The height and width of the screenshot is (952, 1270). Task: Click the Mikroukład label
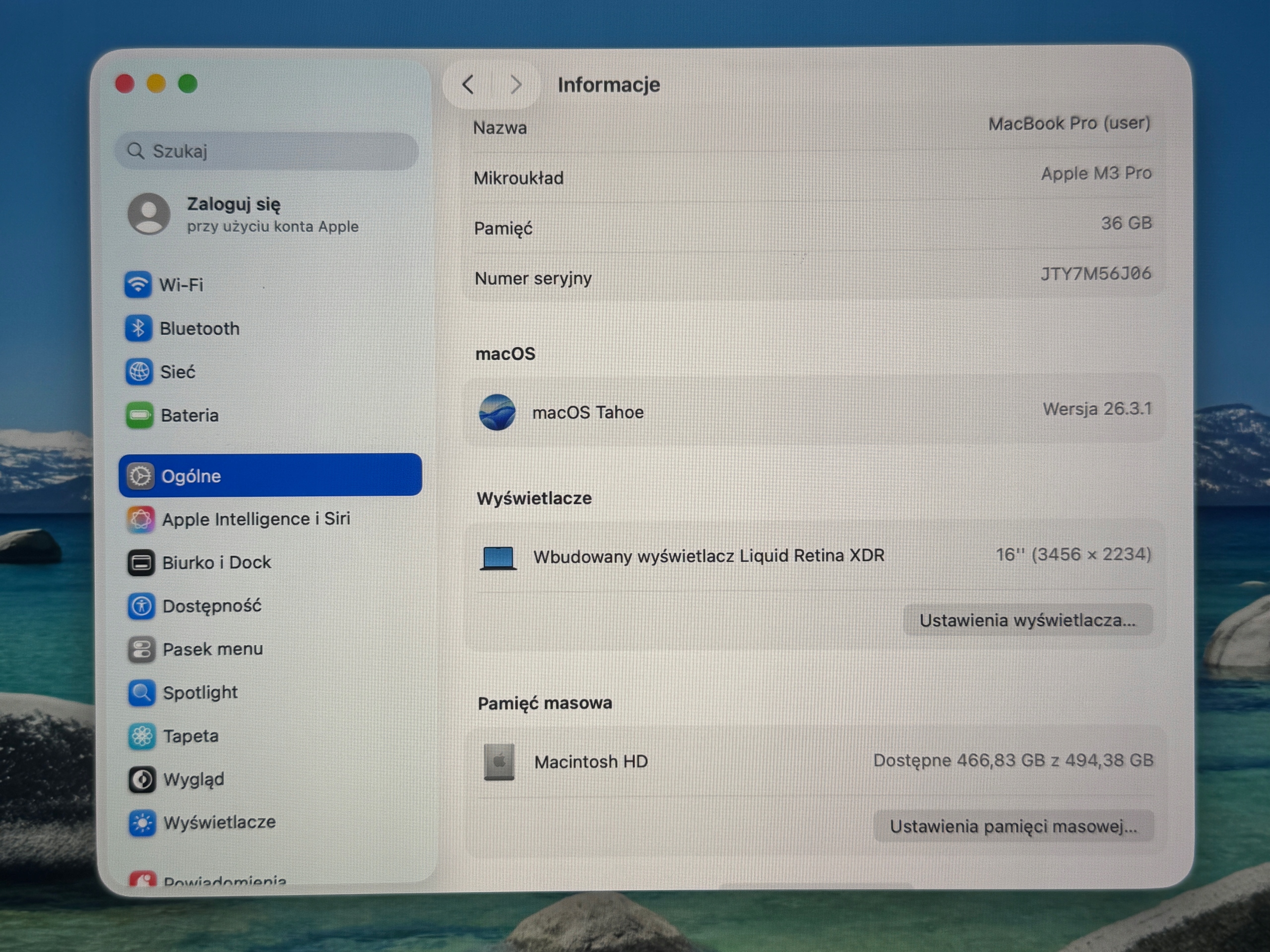click(518, 178)
